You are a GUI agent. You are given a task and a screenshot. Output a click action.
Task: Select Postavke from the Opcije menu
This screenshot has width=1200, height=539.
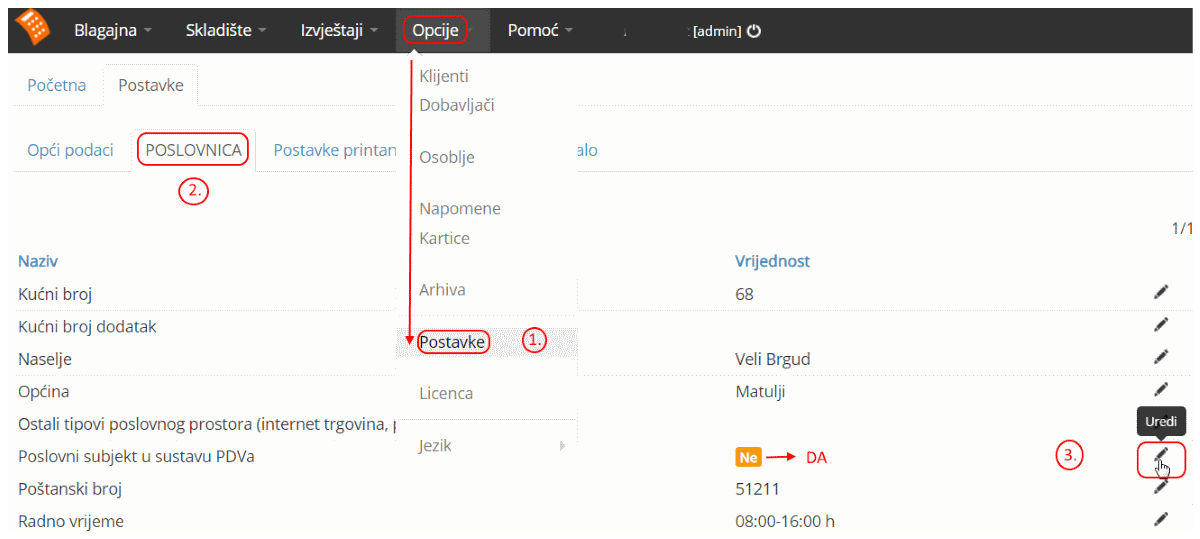(452, 342)
